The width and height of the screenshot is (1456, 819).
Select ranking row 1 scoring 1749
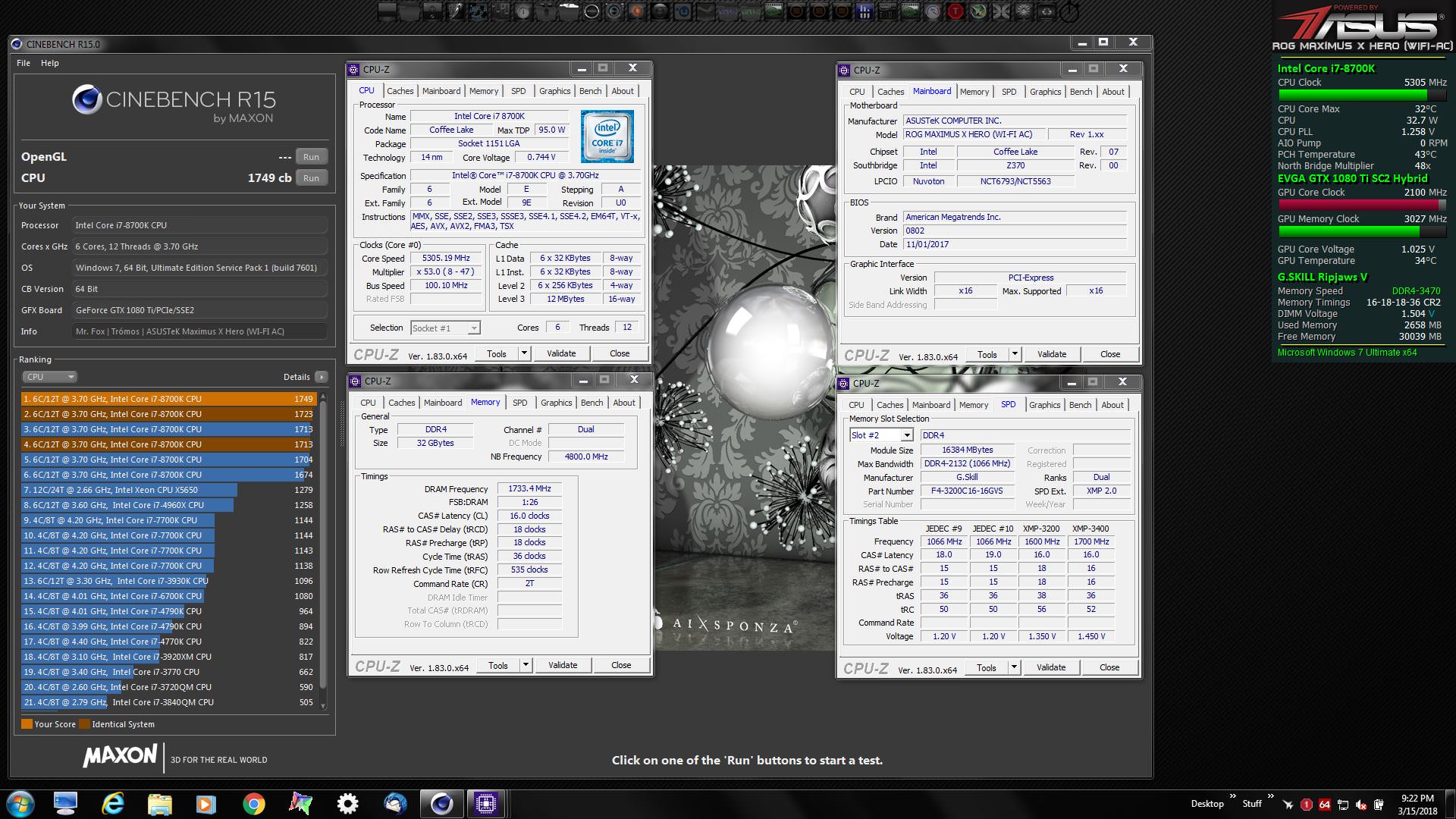click(x=168, y=399)
